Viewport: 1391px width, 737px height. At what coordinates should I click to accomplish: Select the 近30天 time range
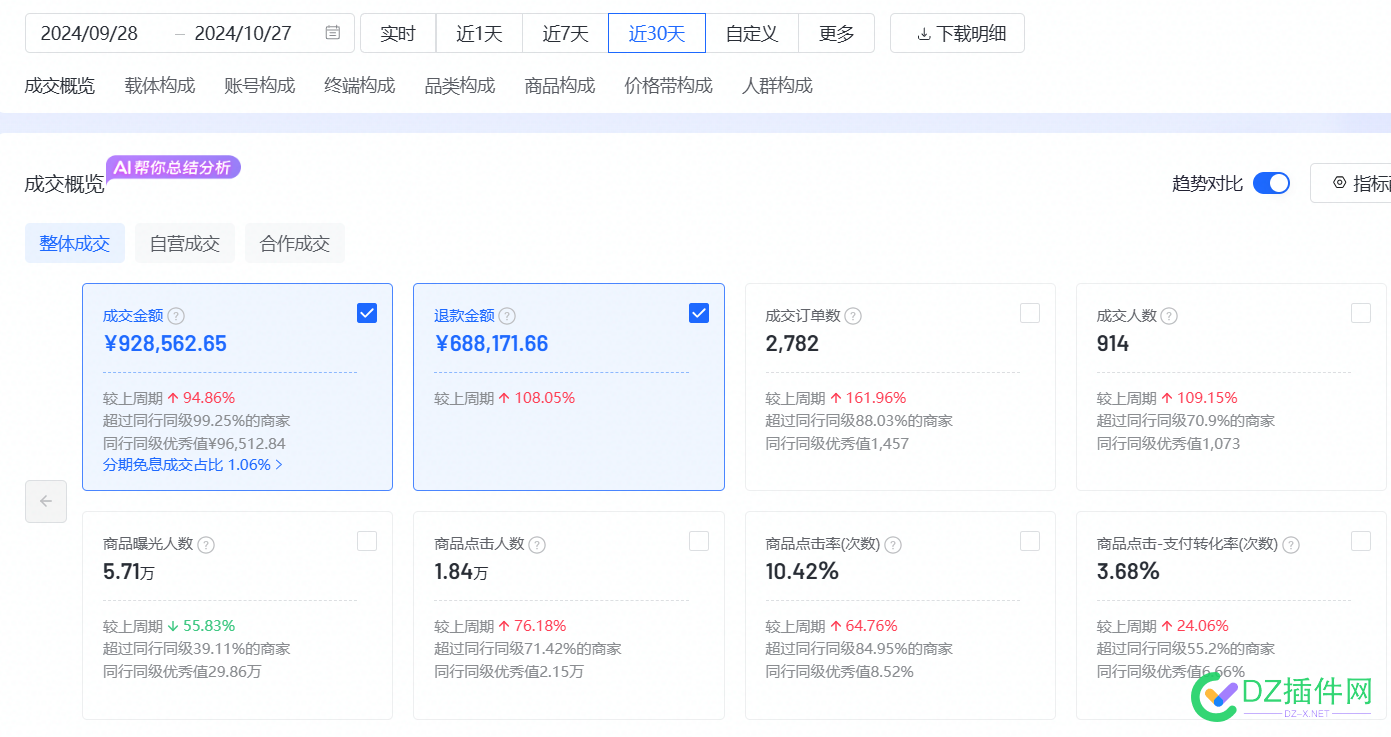click(657, 33)
